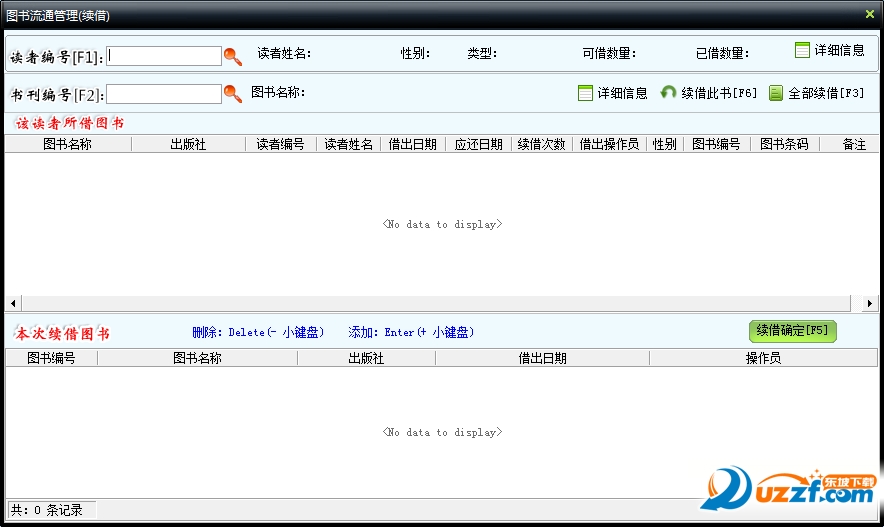Click 性别 column header in upper table
The width and height of the screenshot is (884, 527).
pyautogui.click(x=665, y=144)
